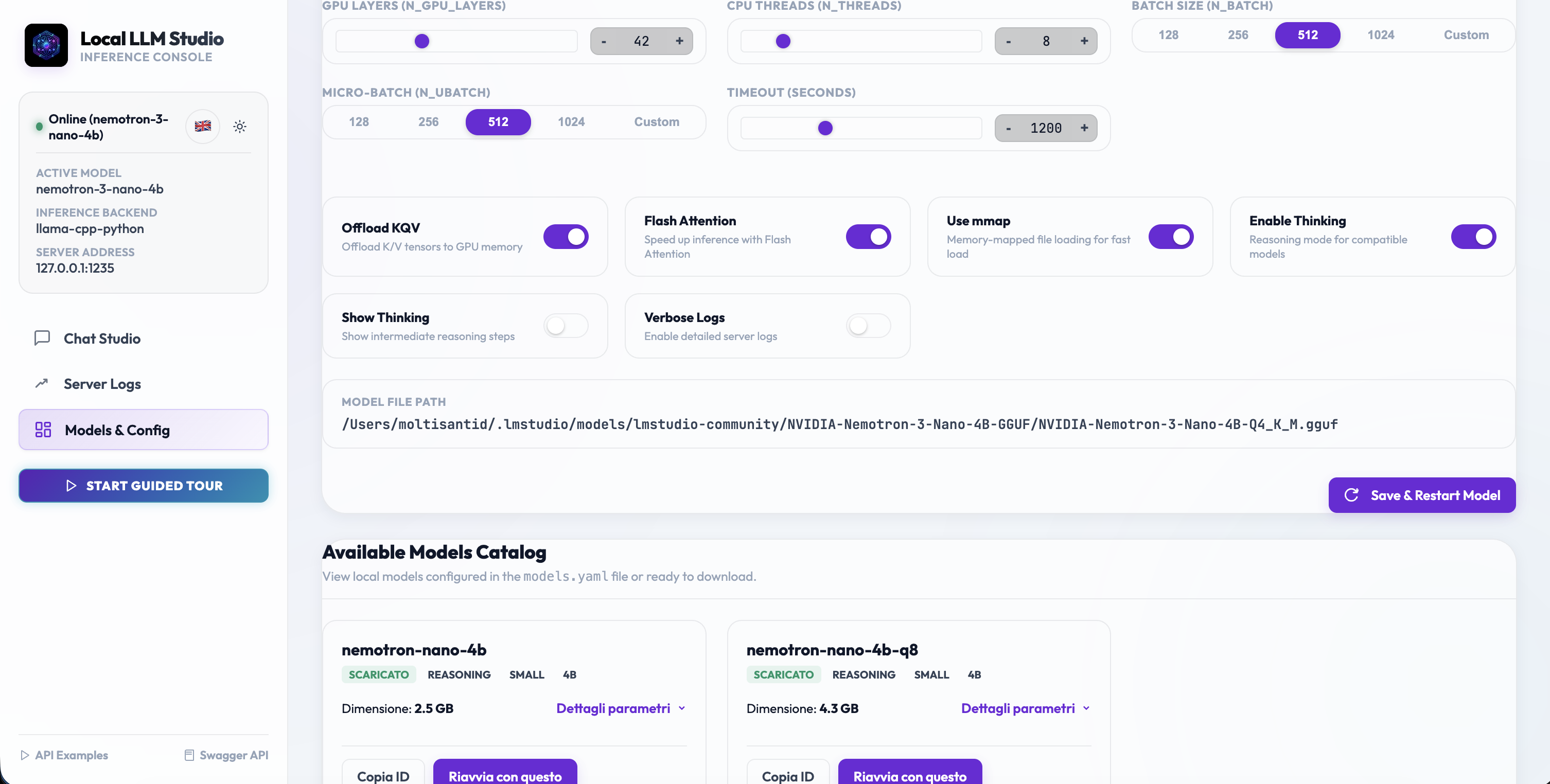Expand Dettagli parametri for nemotron-nano-4b
The image size is (1550, 784).
tap(621, 708)
